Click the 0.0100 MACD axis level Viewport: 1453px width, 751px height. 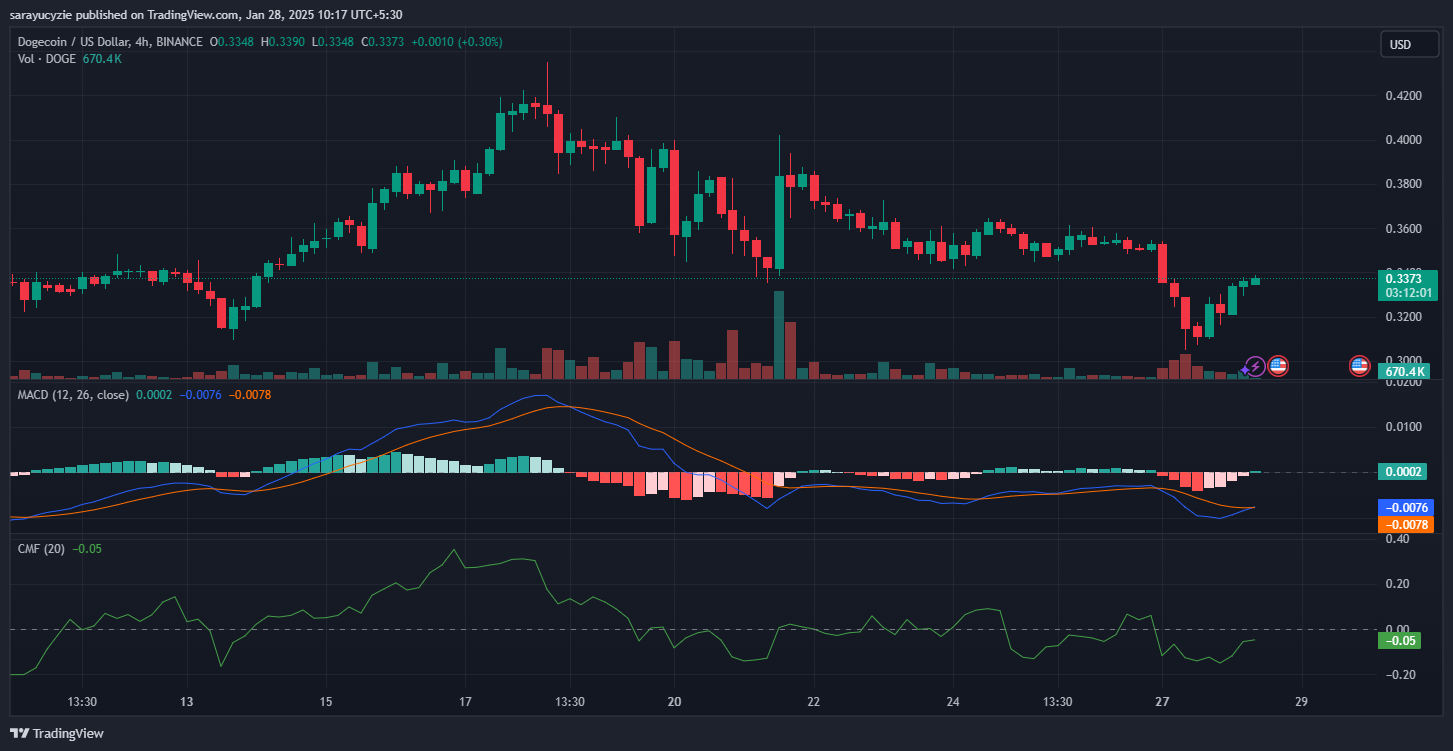click(1402, 427)
